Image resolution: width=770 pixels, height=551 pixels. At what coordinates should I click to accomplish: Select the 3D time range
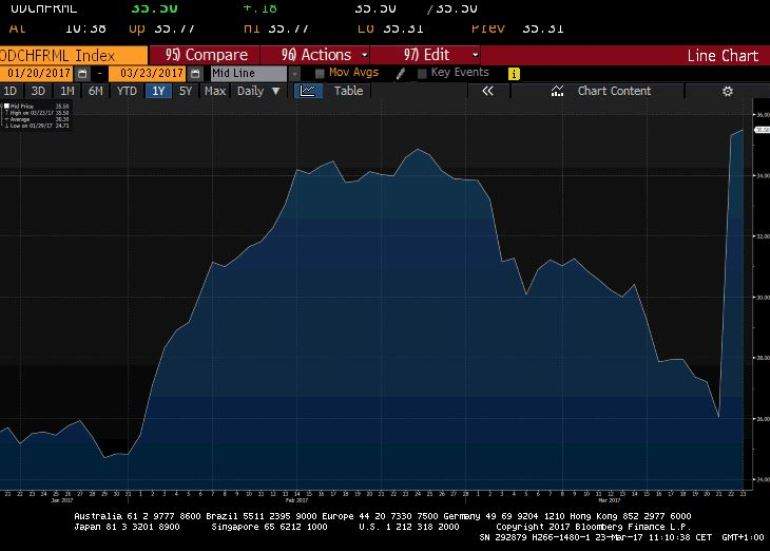click(x=38, y=91)
